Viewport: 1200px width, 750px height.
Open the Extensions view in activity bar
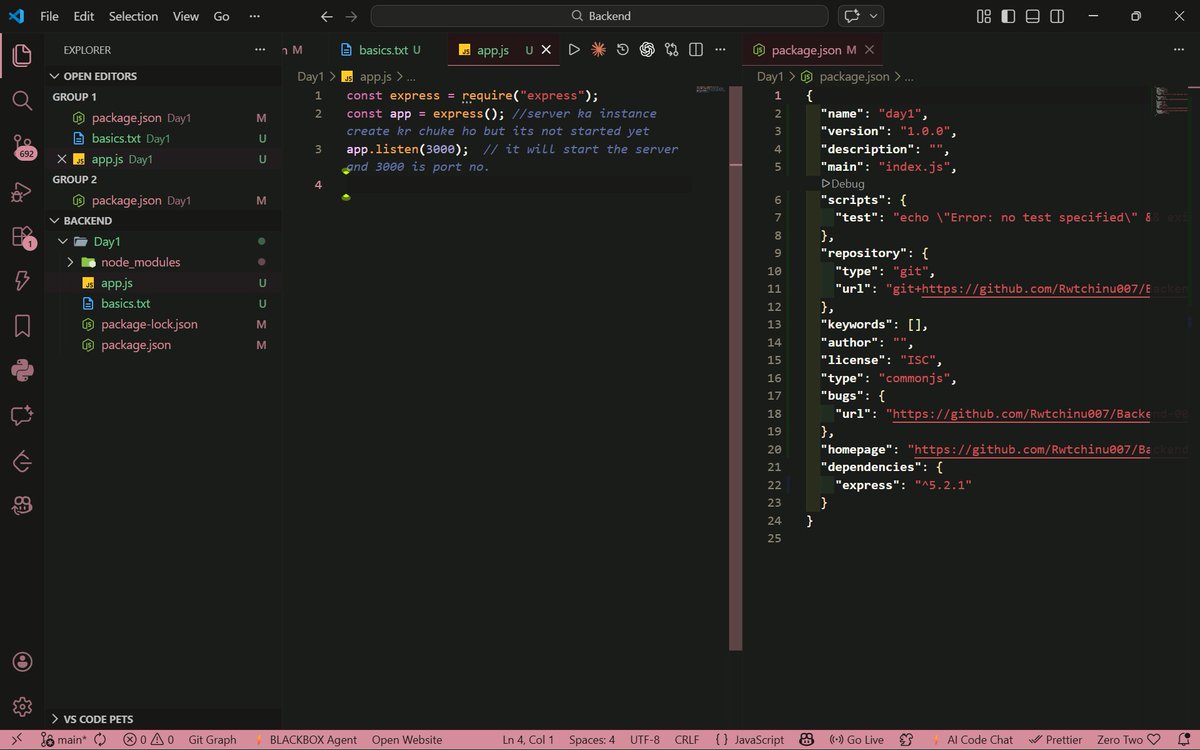[x=22, y=237]
